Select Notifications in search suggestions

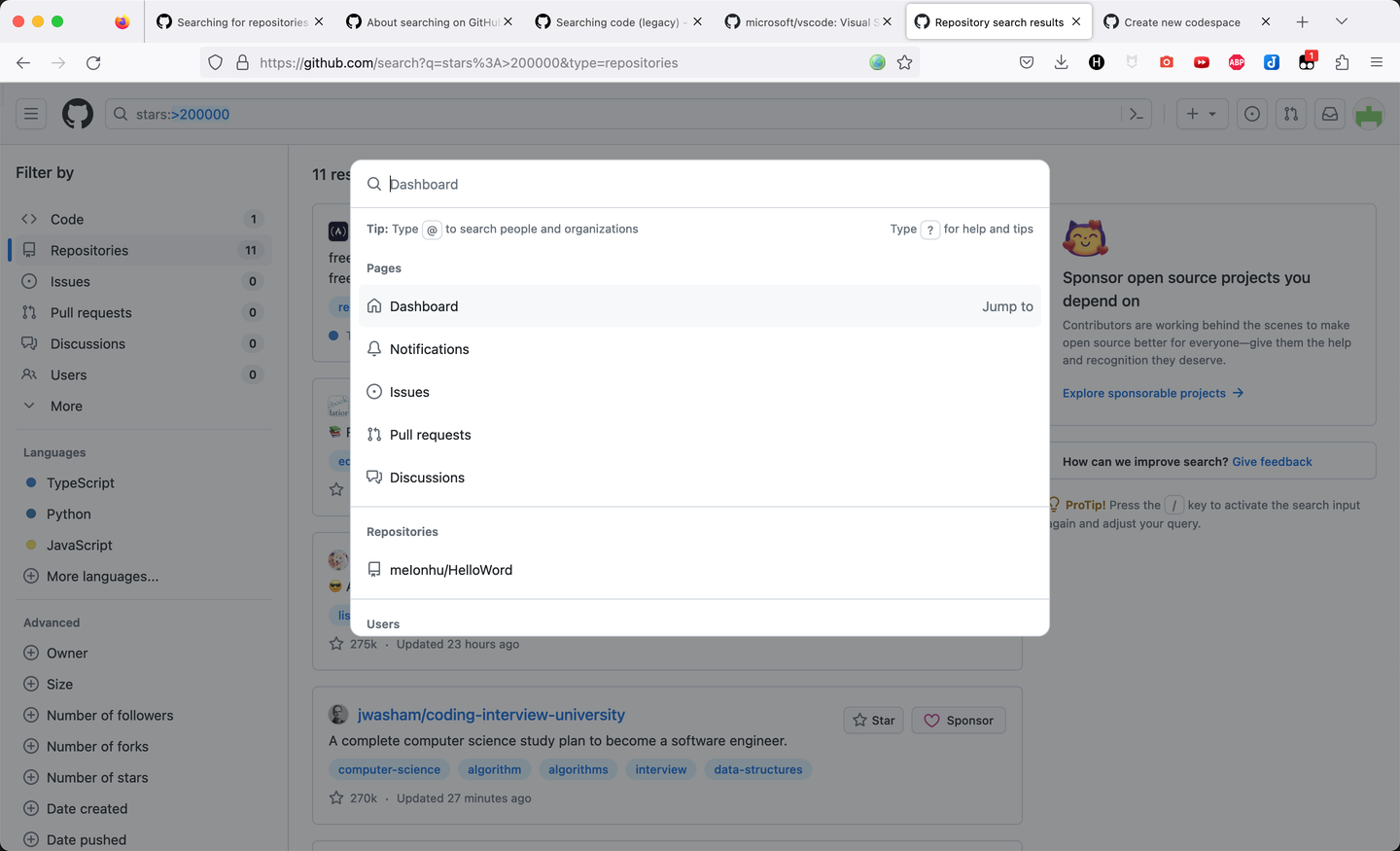pyautogui.click(x=700, y=349)
